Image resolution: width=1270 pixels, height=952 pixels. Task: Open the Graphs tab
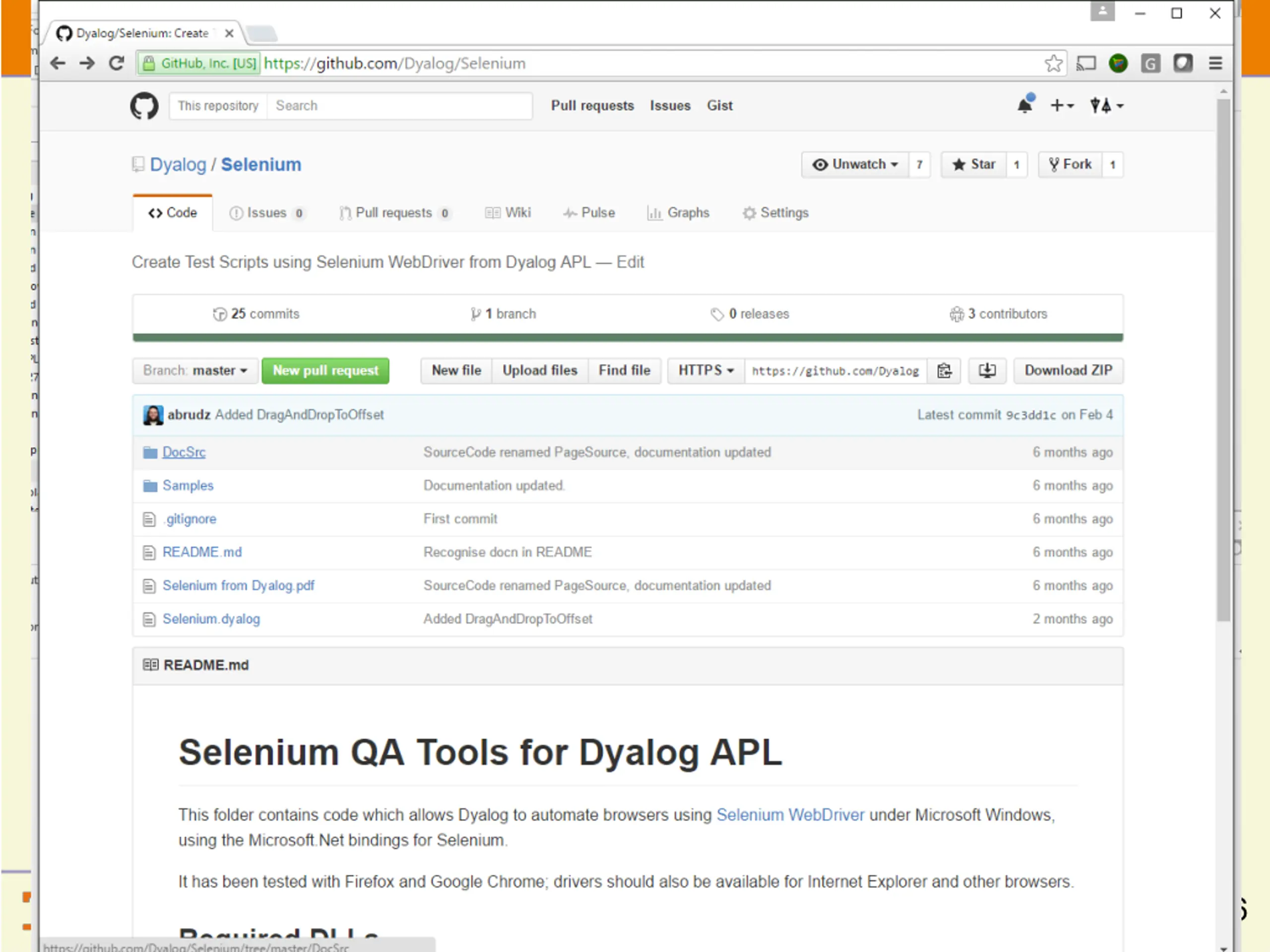pos(679,213)
